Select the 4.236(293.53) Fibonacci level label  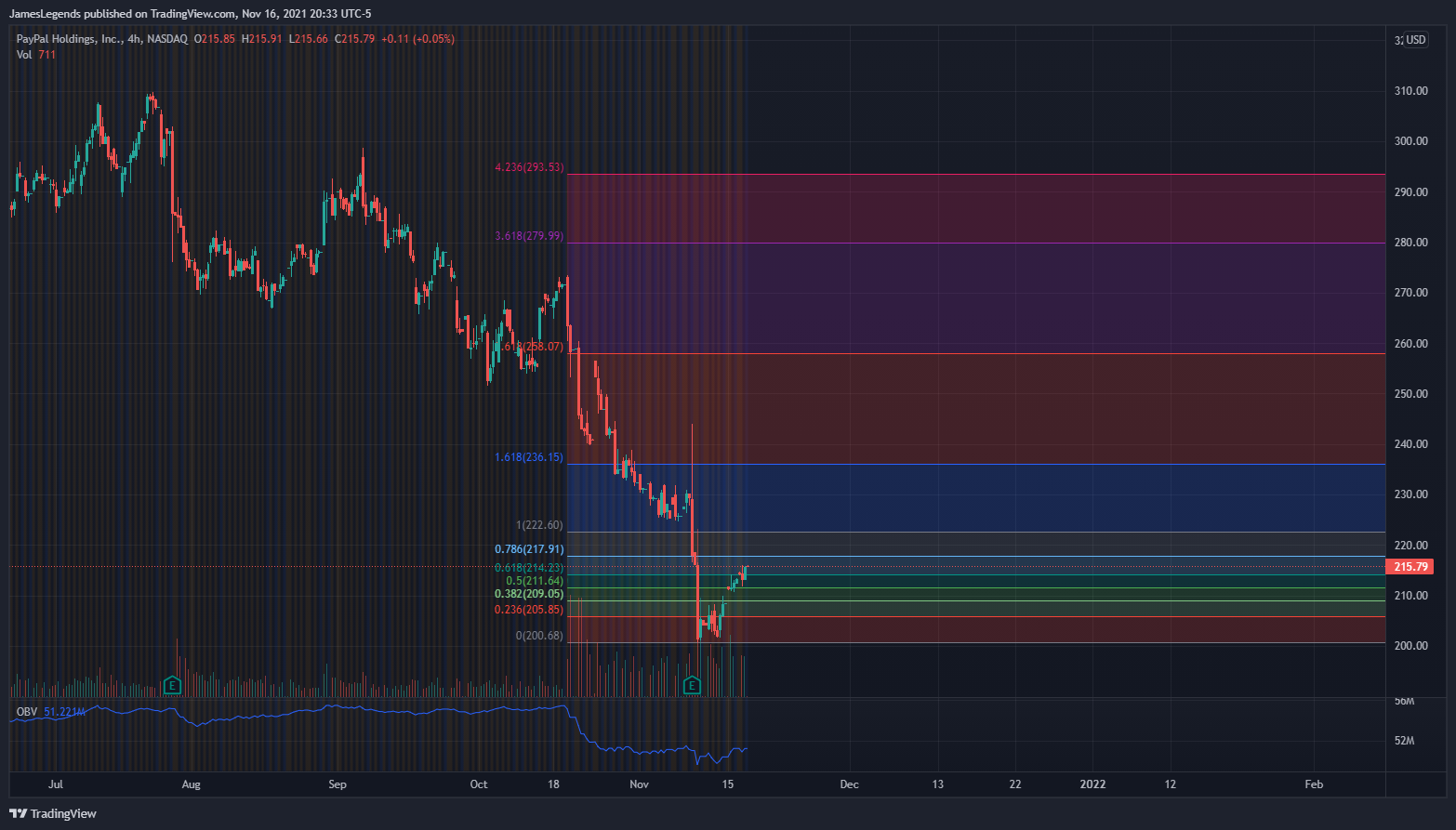tap(529, 167)
